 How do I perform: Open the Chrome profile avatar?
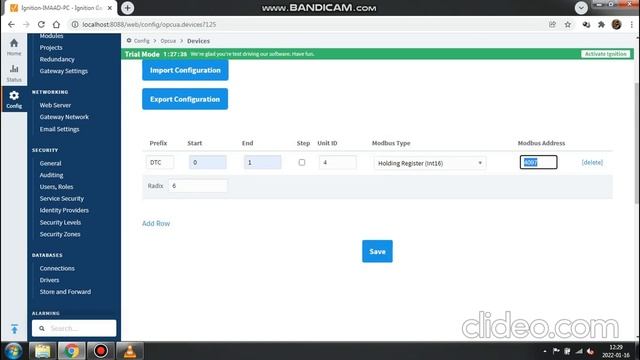point(616,24)
